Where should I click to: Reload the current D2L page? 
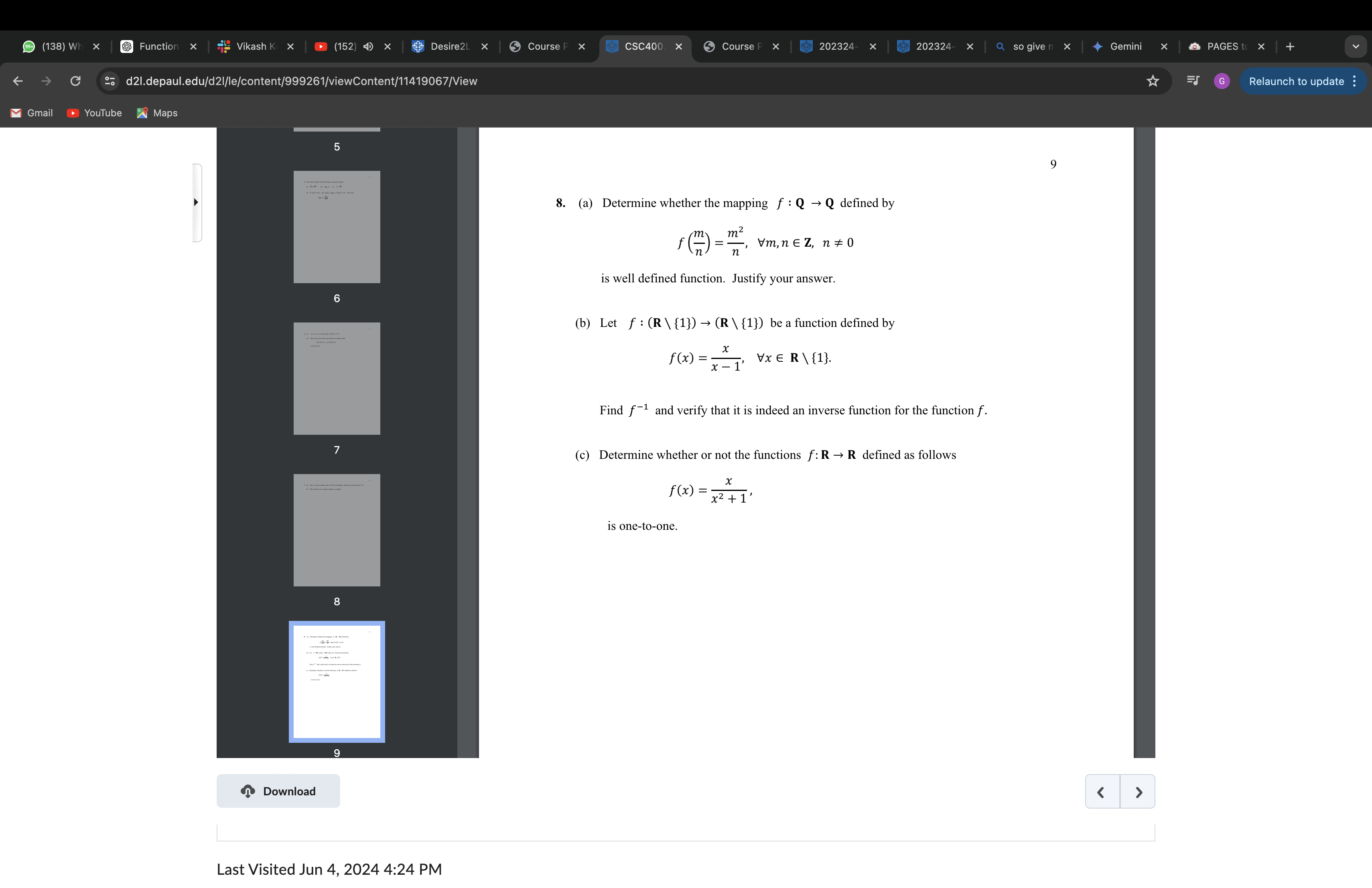pos(75,81)
